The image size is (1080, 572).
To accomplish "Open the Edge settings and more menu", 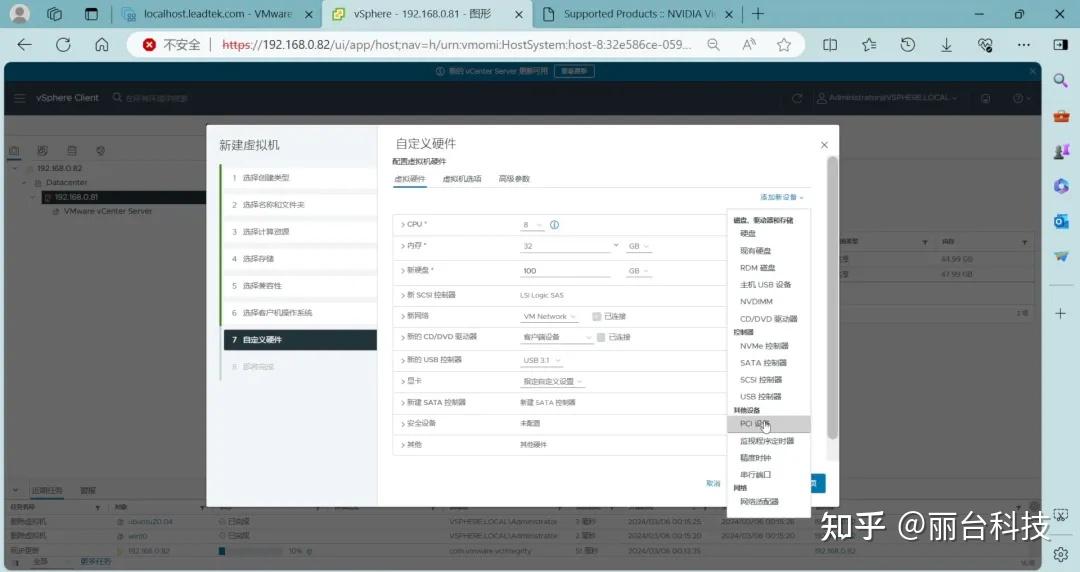I will point(1024,45).
